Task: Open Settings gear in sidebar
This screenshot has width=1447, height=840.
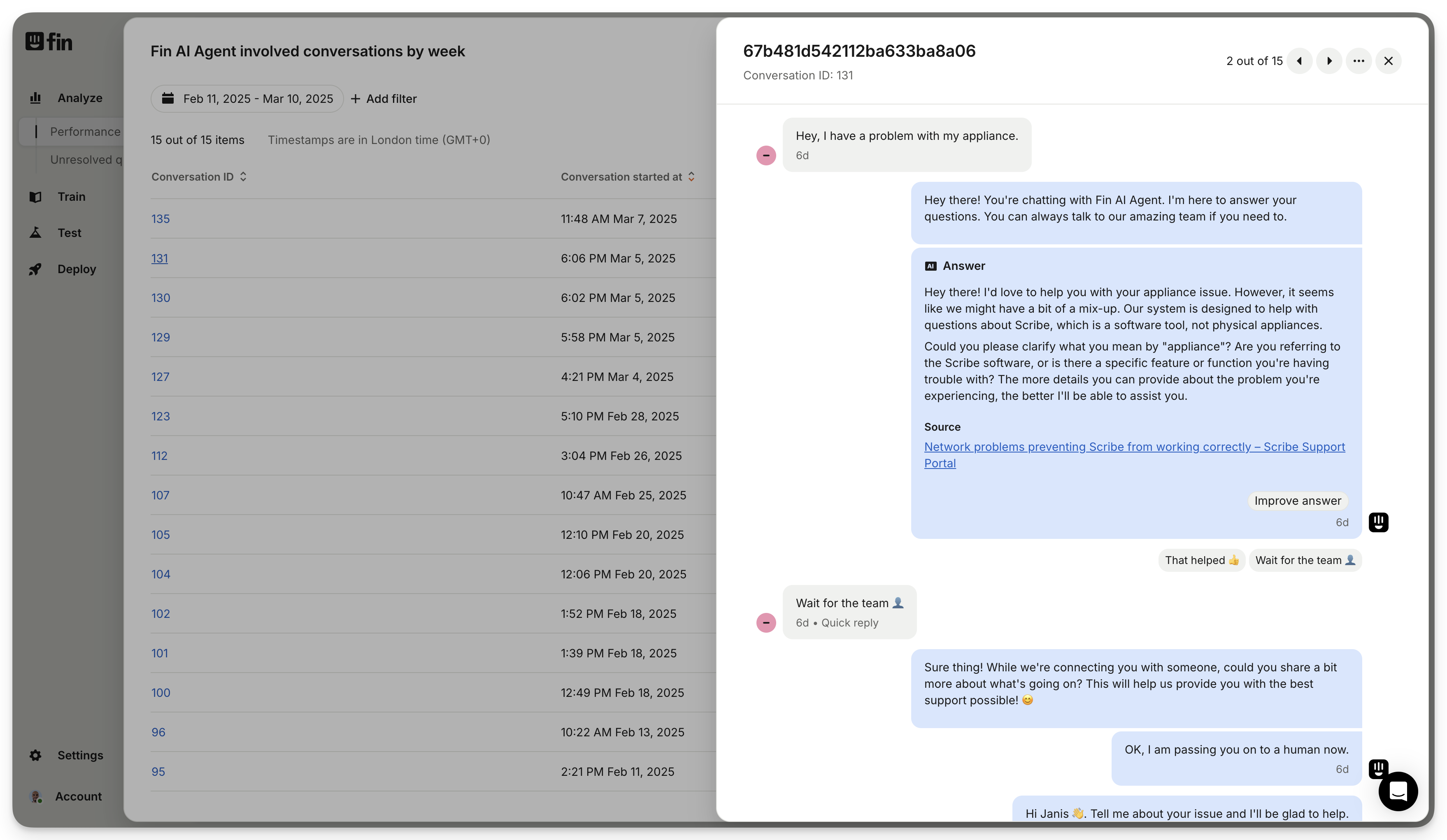Action: (79, 755)
